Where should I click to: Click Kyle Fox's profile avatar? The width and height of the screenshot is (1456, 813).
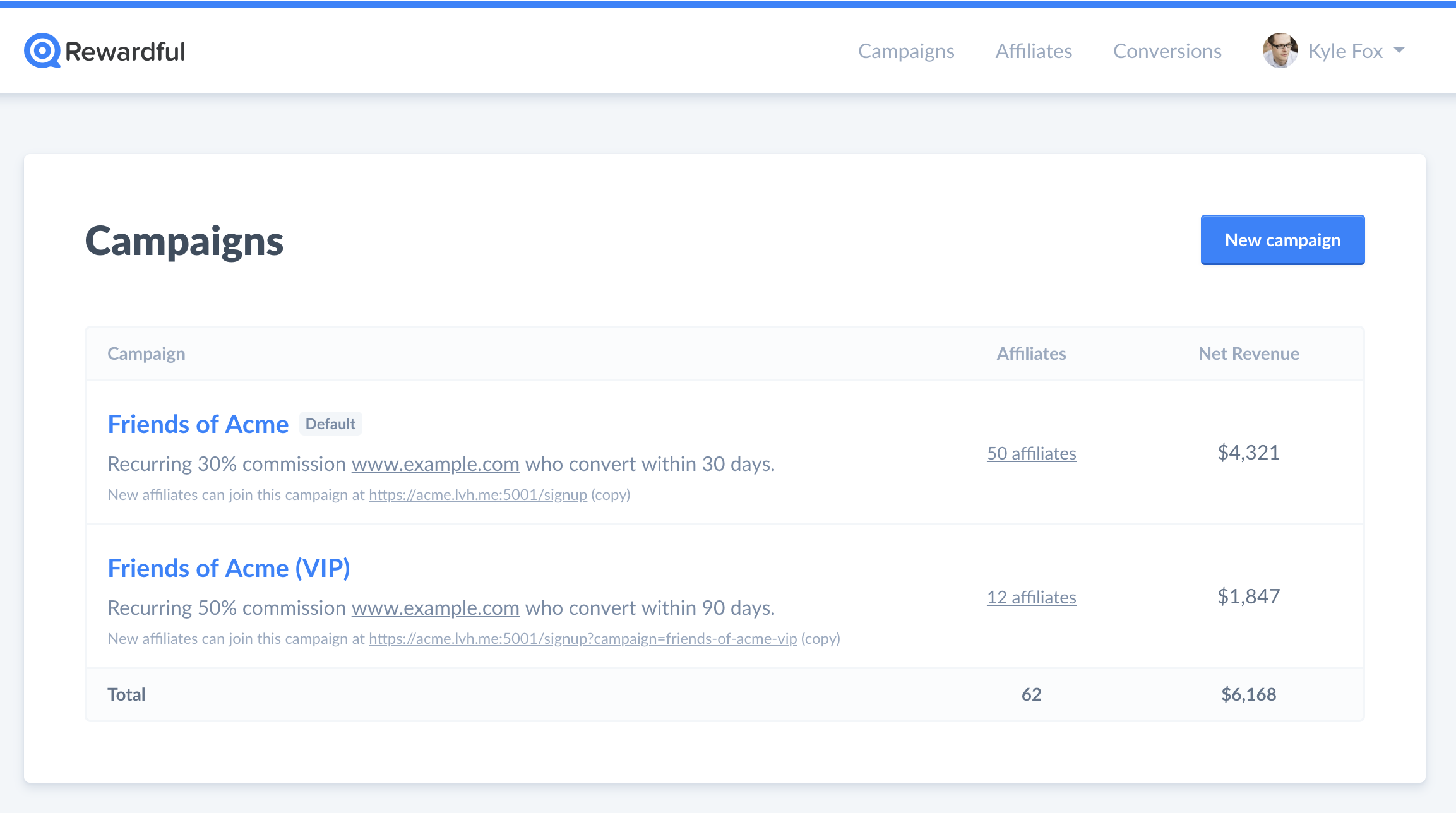[x=1280, y=50]
